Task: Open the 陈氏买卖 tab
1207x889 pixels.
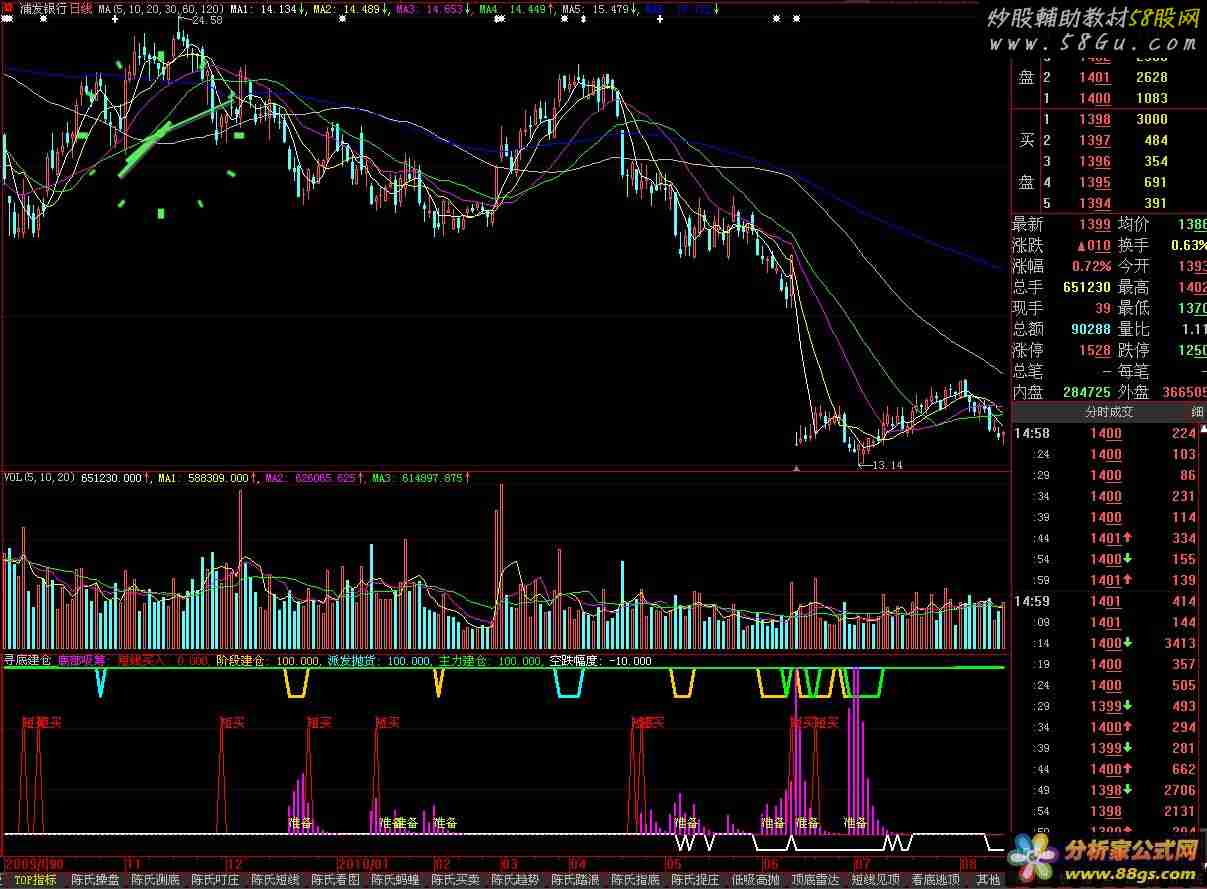Action: coord(455,880)
